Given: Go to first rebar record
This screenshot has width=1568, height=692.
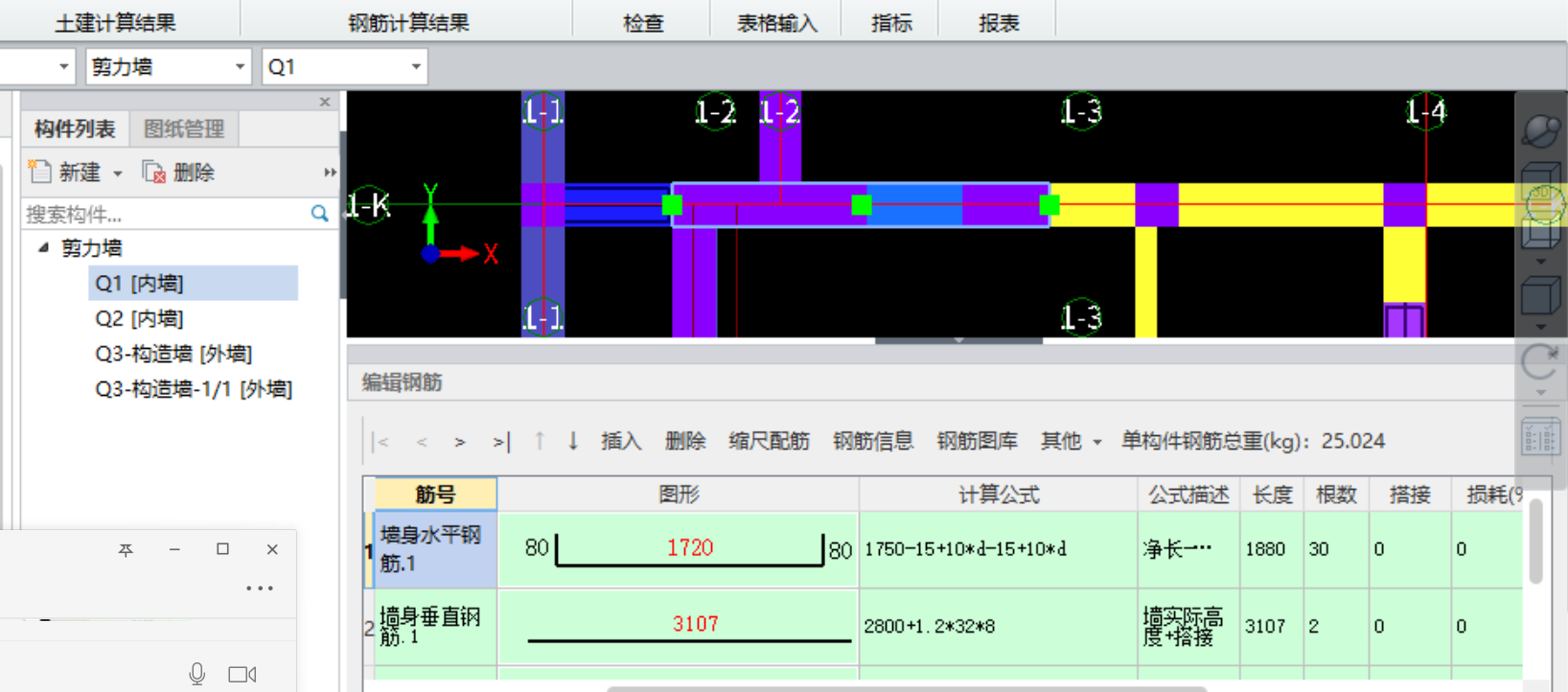Looking at the screenshot, I should (x=381, y=442).
